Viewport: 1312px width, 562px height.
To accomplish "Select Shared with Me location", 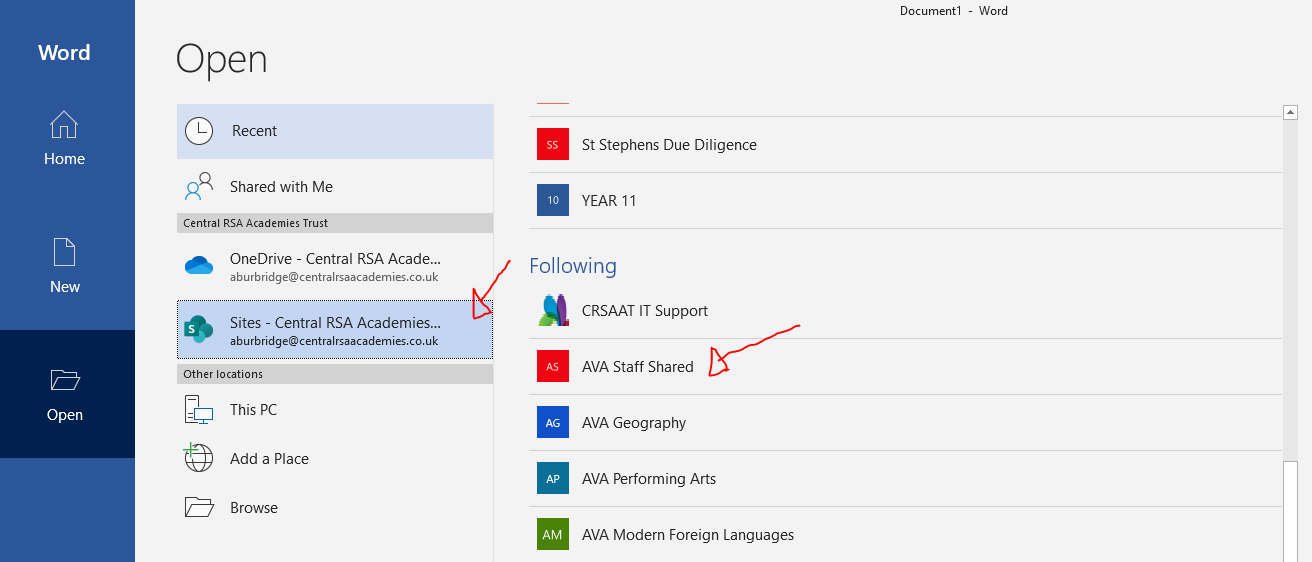I will (x=335, y=187).
